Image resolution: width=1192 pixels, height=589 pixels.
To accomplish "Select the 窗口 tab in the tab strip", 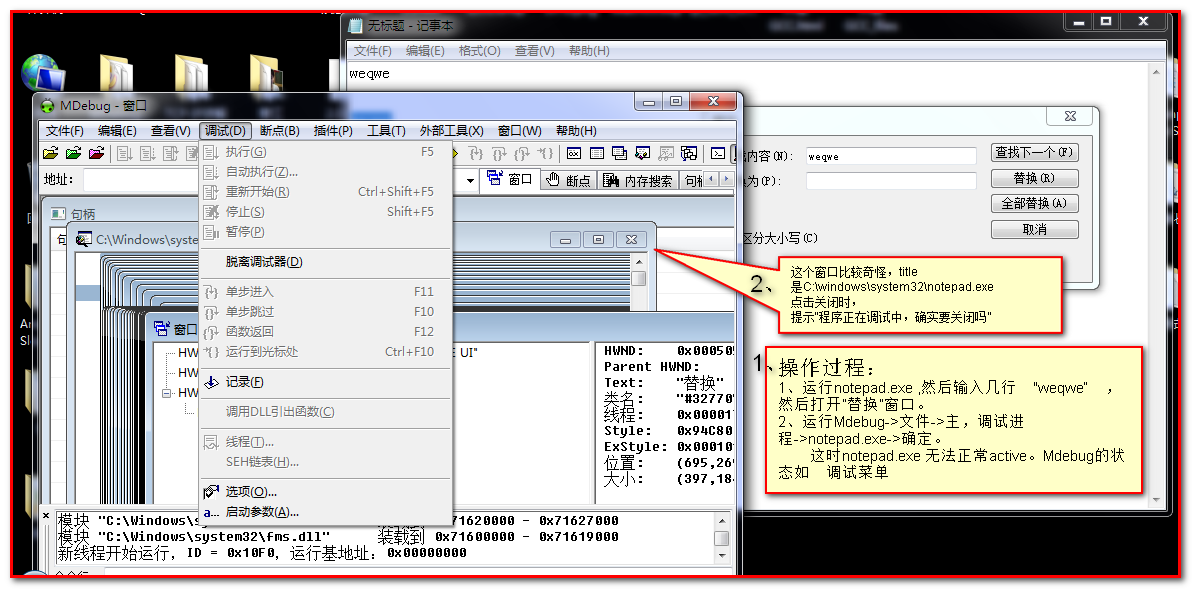I will coord(511,179).
